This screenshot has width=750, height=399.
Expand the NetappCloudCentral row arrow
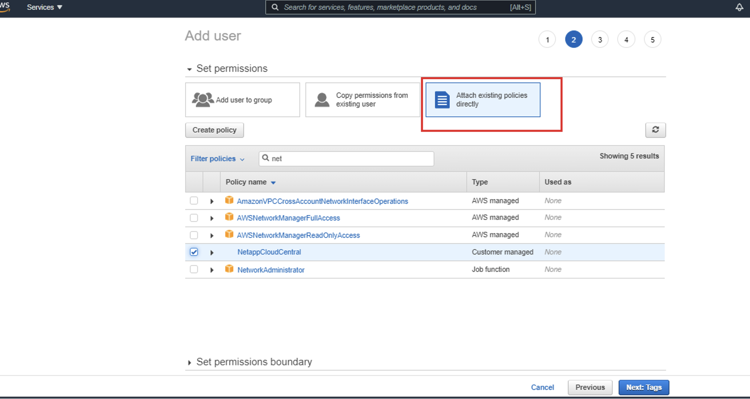[x=211, y=253]
